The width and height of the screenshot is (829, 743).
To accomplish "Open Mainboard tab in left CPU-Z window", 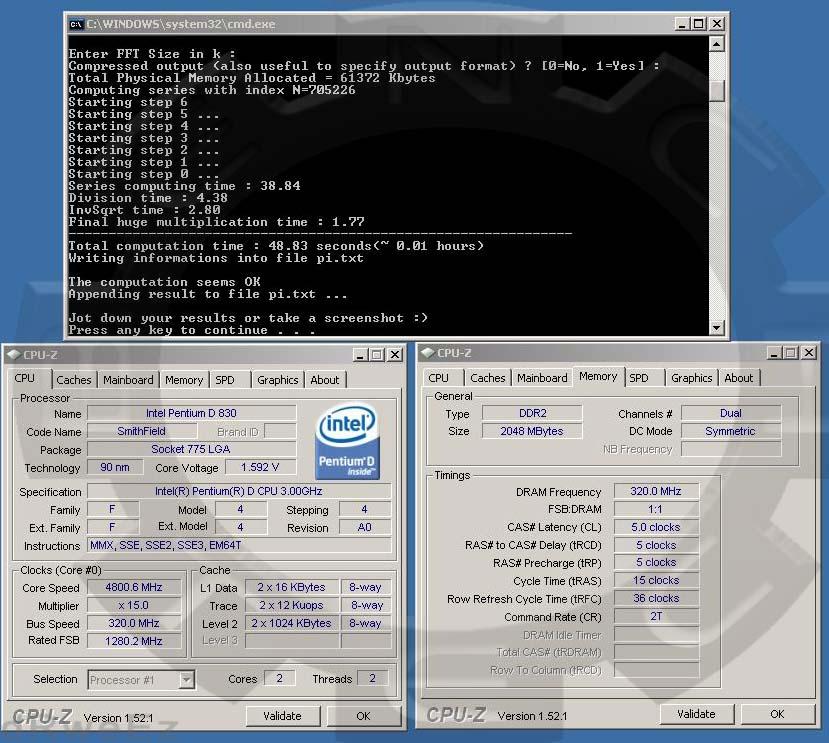I will point(128,380).
